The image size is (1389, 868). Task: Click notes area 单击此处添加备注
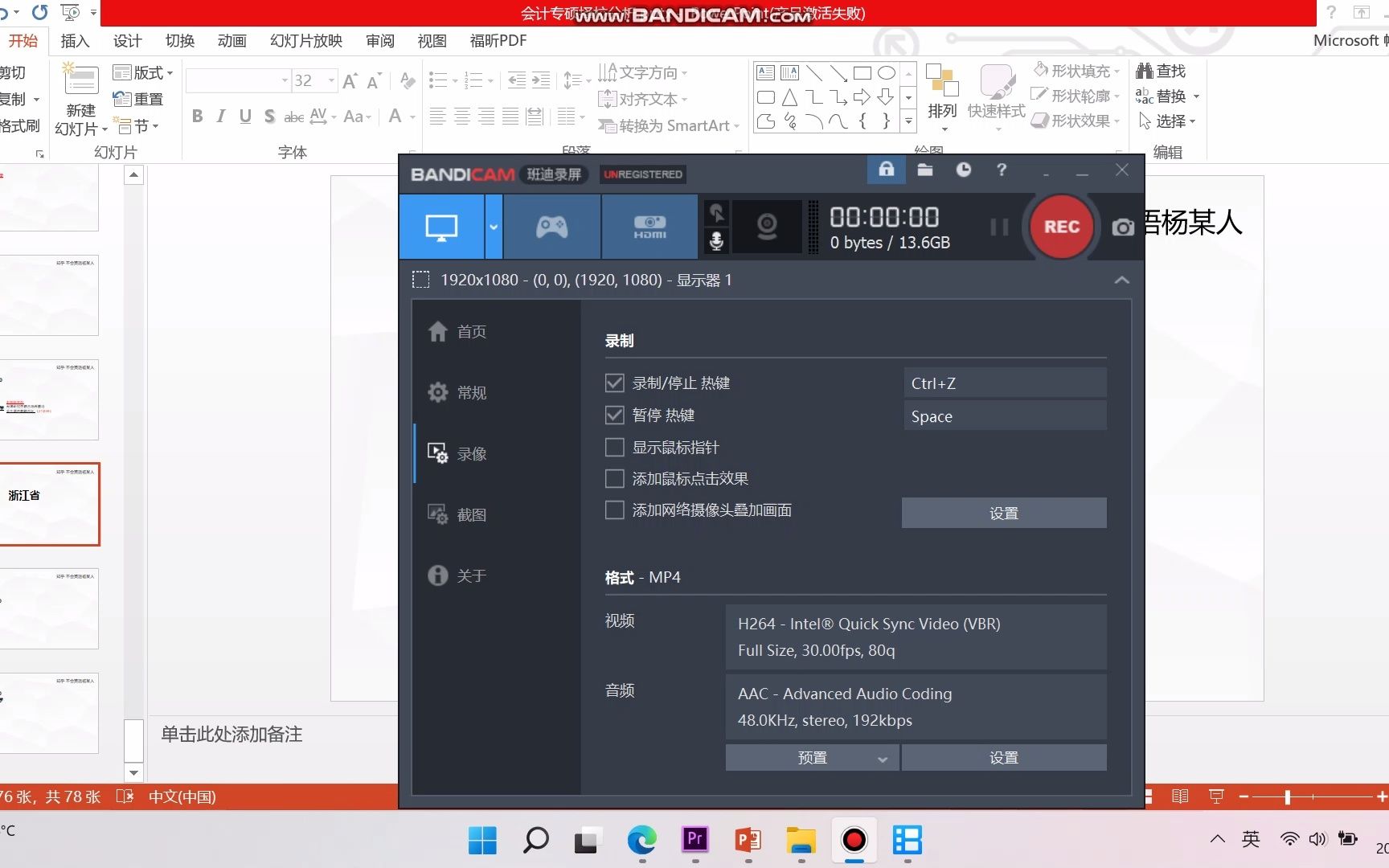click(231, 734)
